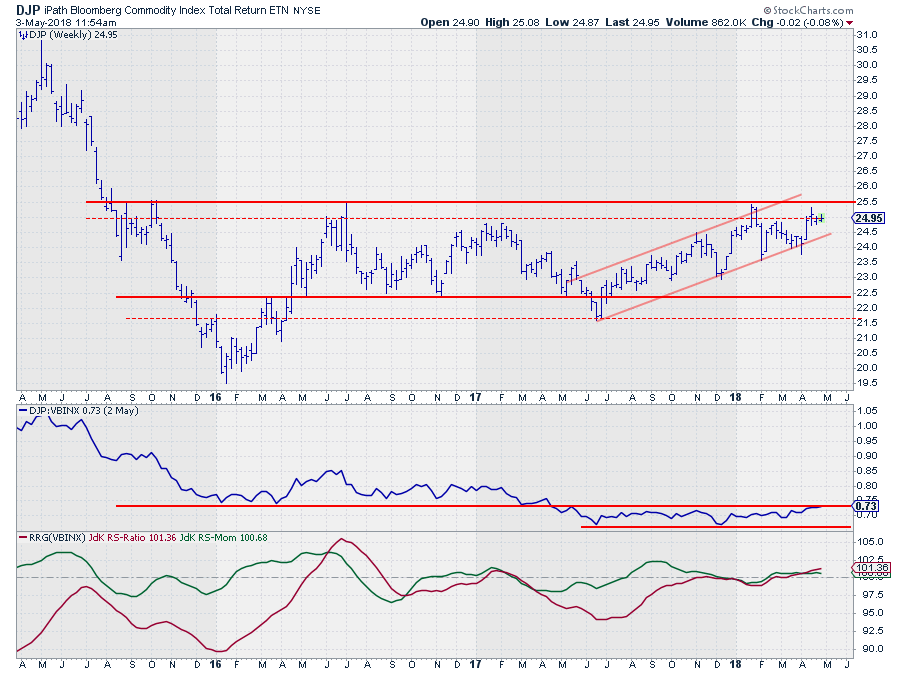This screenshot has width=900, height=673.
Task: Click the DJP ticker symbol in the title
Action: (28, 10)
